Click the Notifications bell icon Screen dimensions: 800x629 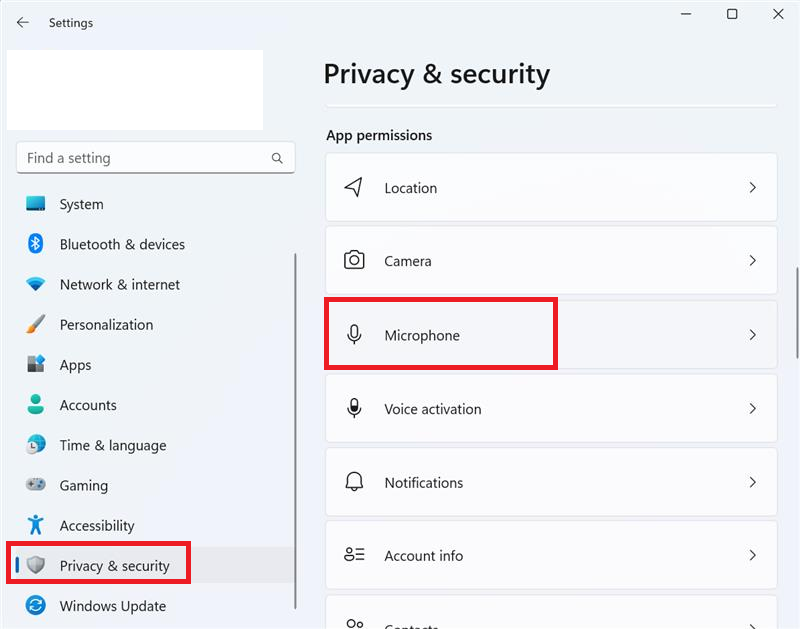coord(354,482)
